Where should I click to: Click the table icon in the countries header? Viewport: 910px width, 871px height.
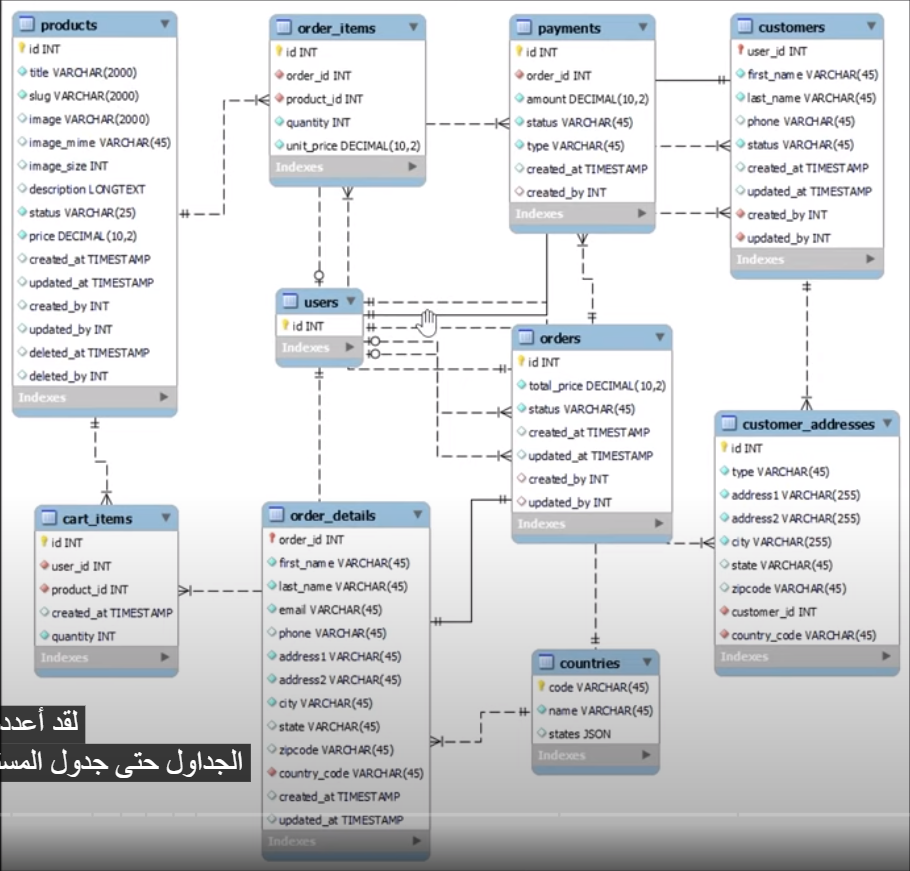point(546,663)
